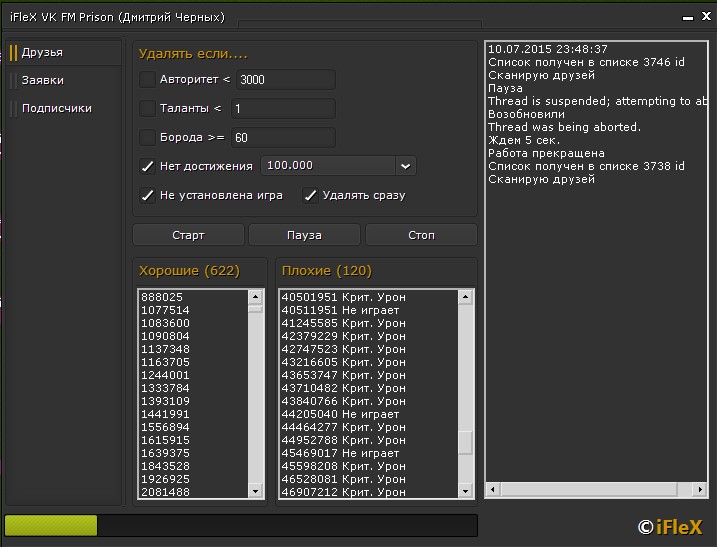Pause scanning with the Пауза button
Viewport: 717px width, 547px height.
pyautogui.click(x=305, y=235)
